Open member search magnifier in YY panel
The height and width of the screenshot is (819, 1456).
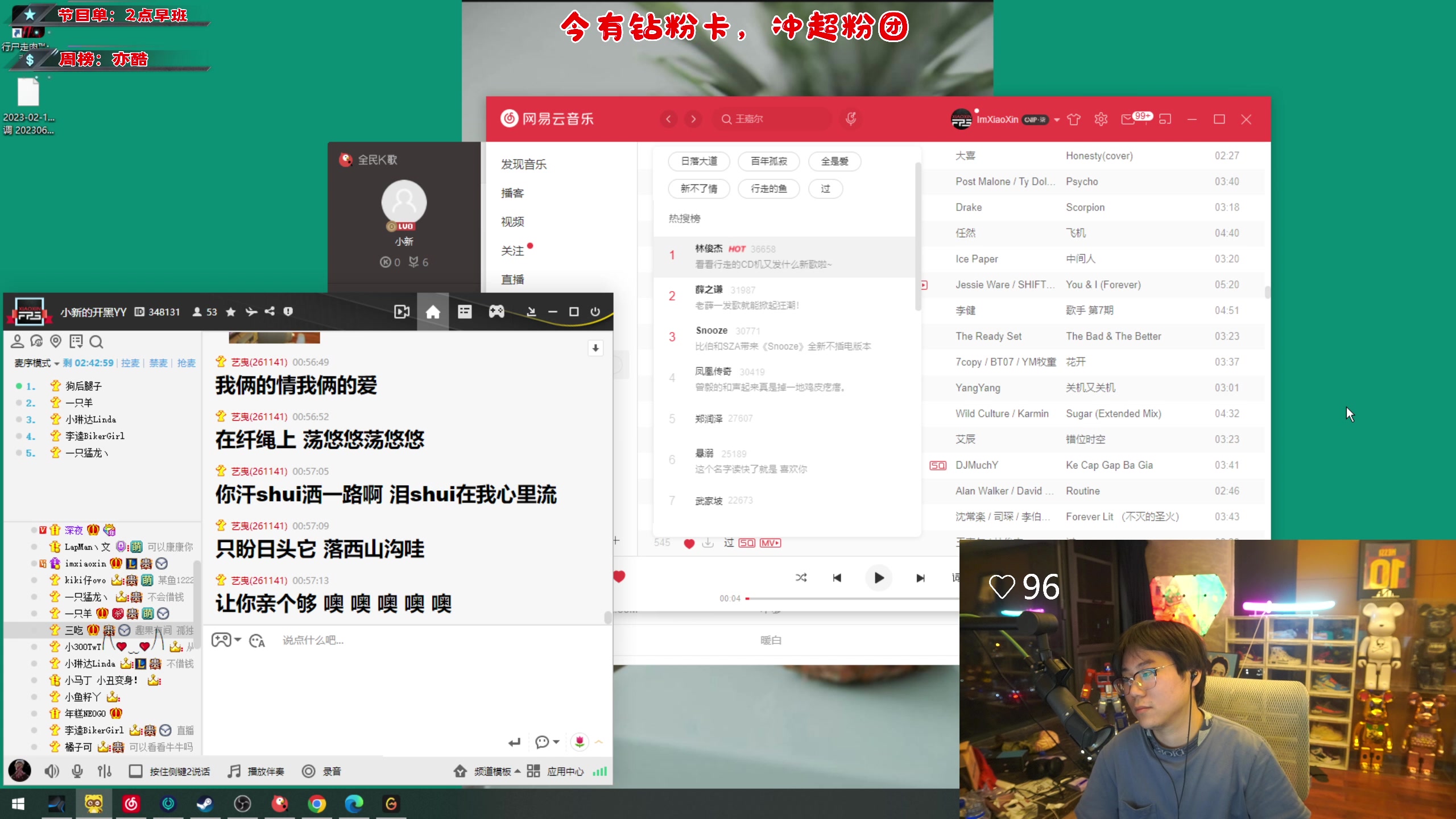click(96, 342)
